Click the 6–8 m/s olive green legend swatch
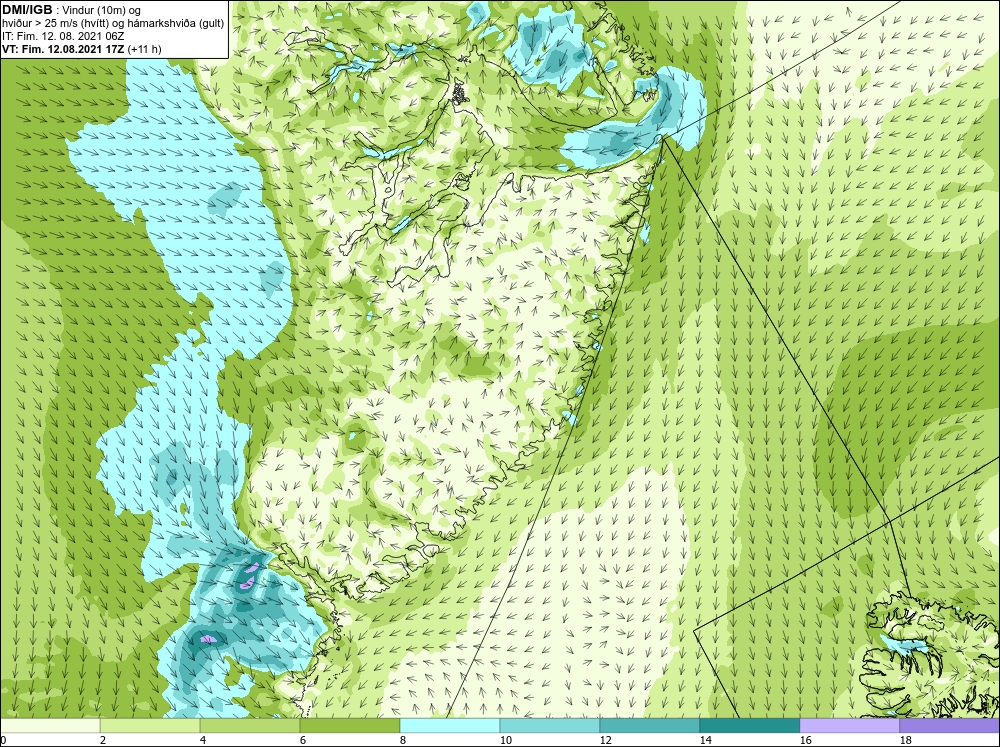Image resolution: width=1000 pixels, height=747 pixels. click(349, 725)
